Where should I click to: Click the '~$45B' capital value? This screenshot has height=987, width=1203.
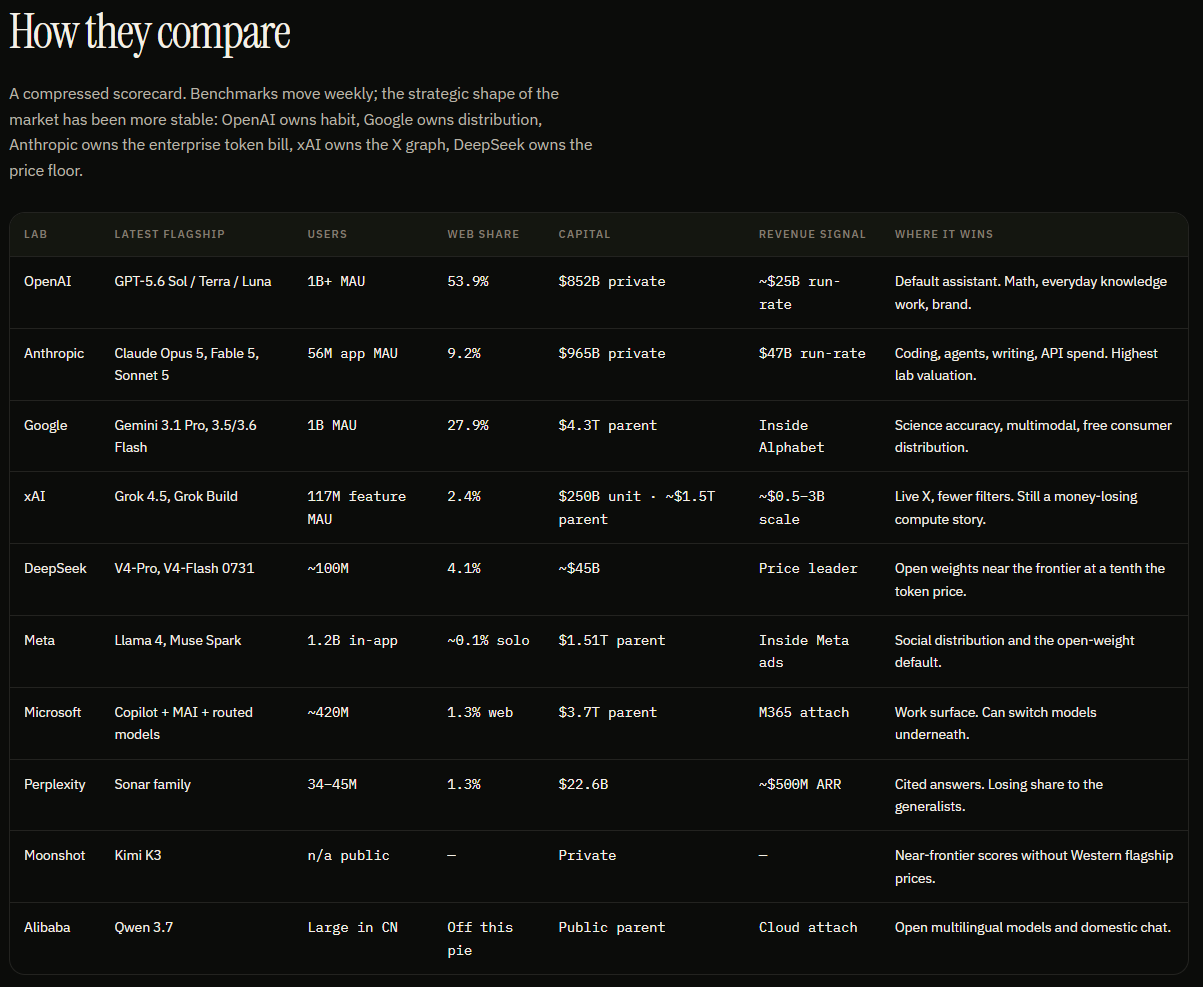[x=579, y=568]
